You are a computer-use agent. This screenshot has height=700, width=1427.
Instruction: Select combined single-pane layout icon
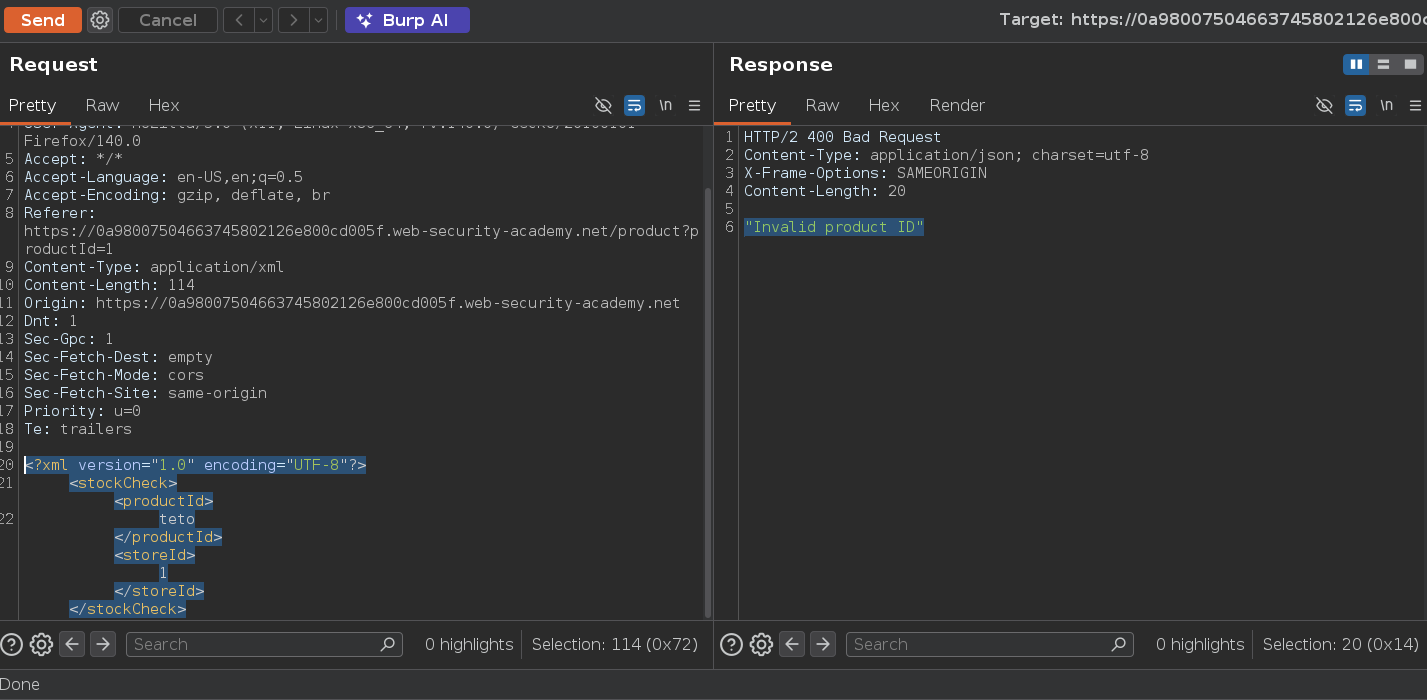pos(1410,64)
